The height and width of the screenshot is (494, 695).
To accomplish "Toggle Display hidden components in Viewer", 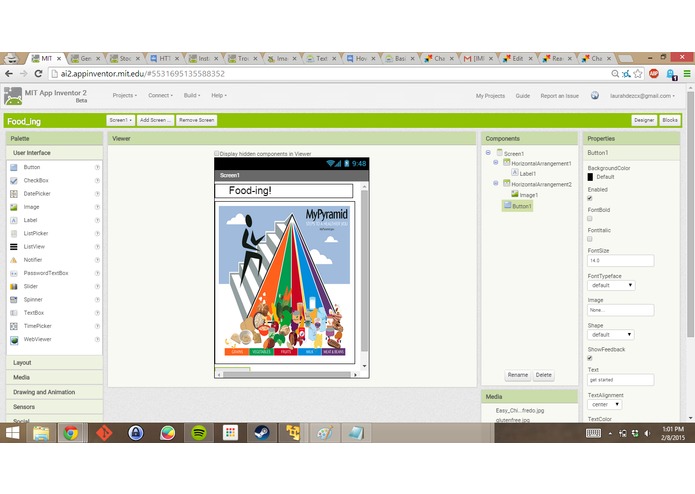I will pyautogui.click(x=217, y=153).
